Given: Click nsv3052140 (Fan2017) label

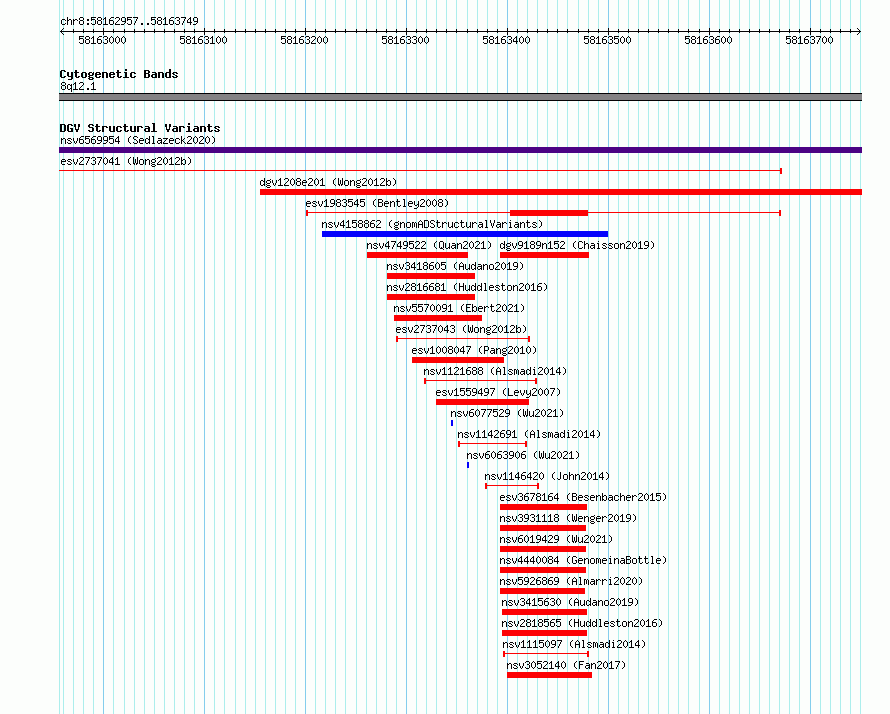Looking at the screenshot, I should 566,665.
